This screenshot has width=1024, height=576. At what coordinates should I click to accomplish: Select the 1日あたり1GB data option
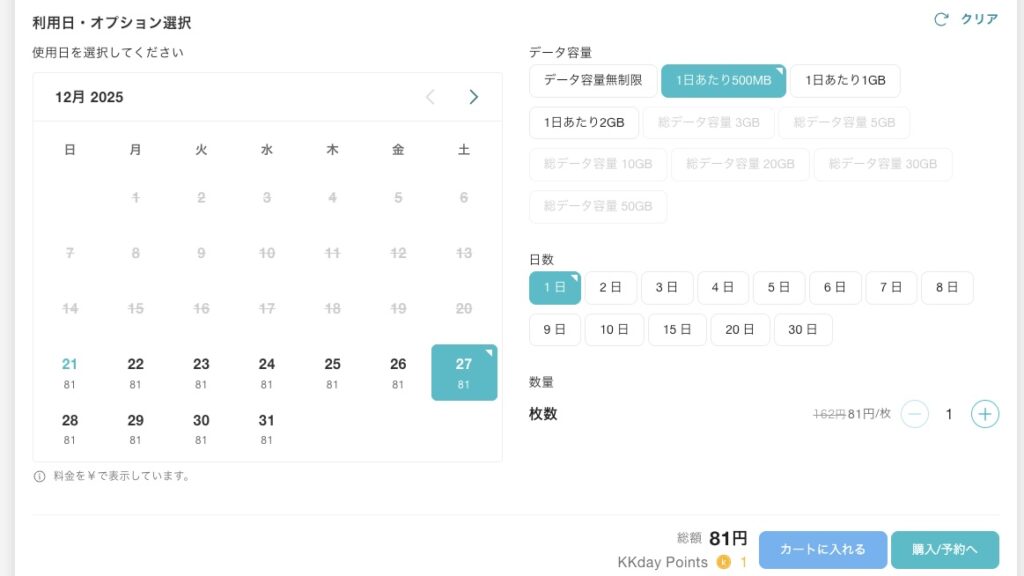point(845,80)
